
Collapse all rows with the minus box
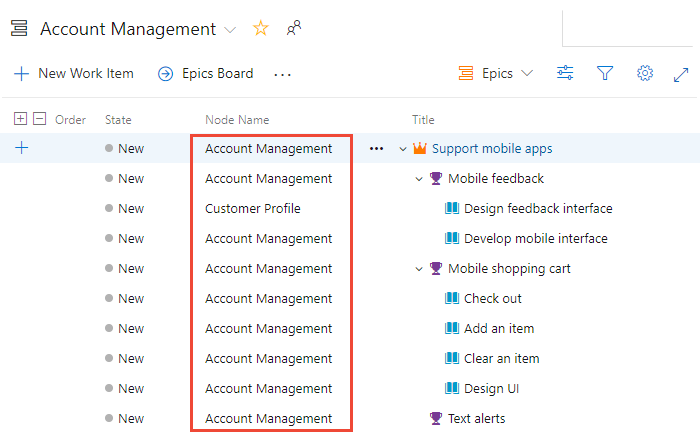tap(40, 119)
